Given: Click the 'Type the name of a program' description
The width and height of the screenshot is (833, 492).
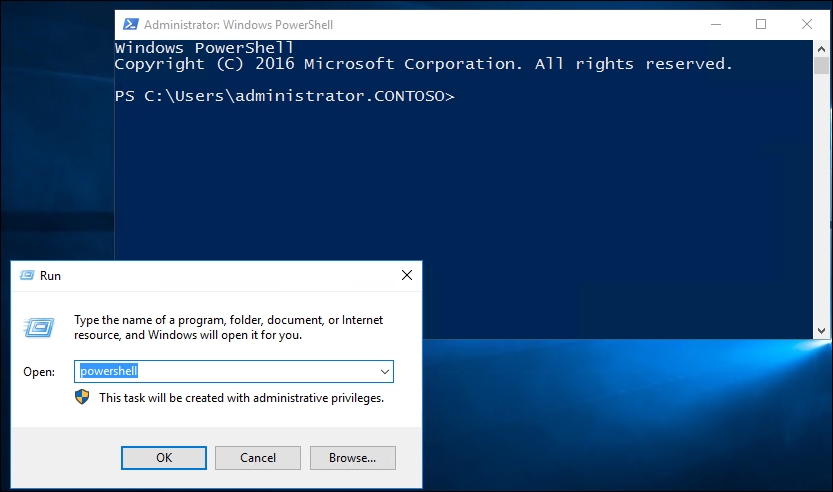Looking at the screenshot, I should click(228, 327).
